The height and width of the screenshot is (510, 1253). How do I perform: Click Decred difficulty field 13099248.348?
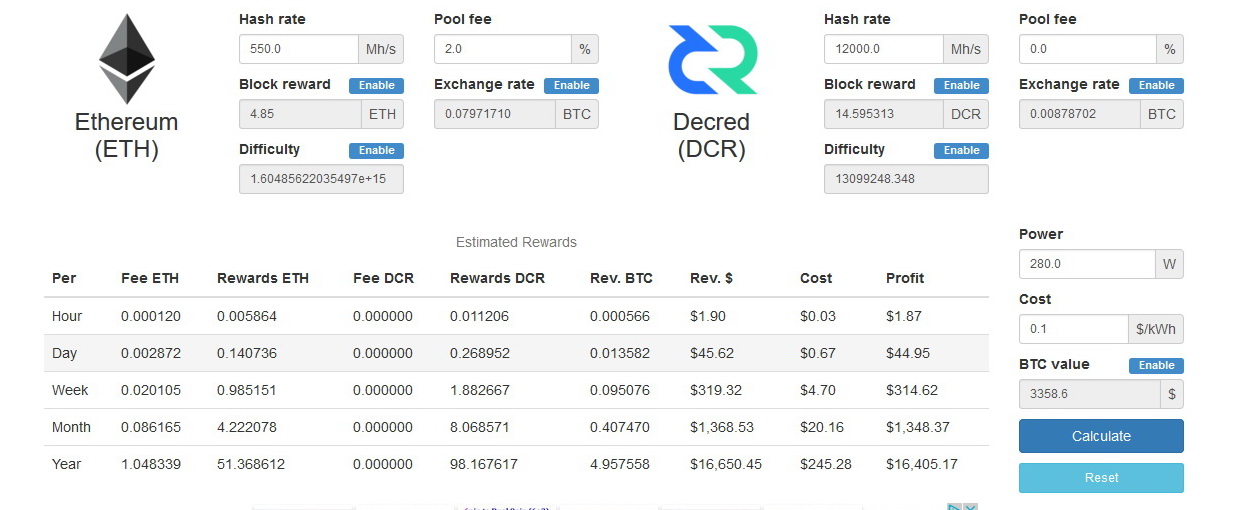tap(906, 179)
